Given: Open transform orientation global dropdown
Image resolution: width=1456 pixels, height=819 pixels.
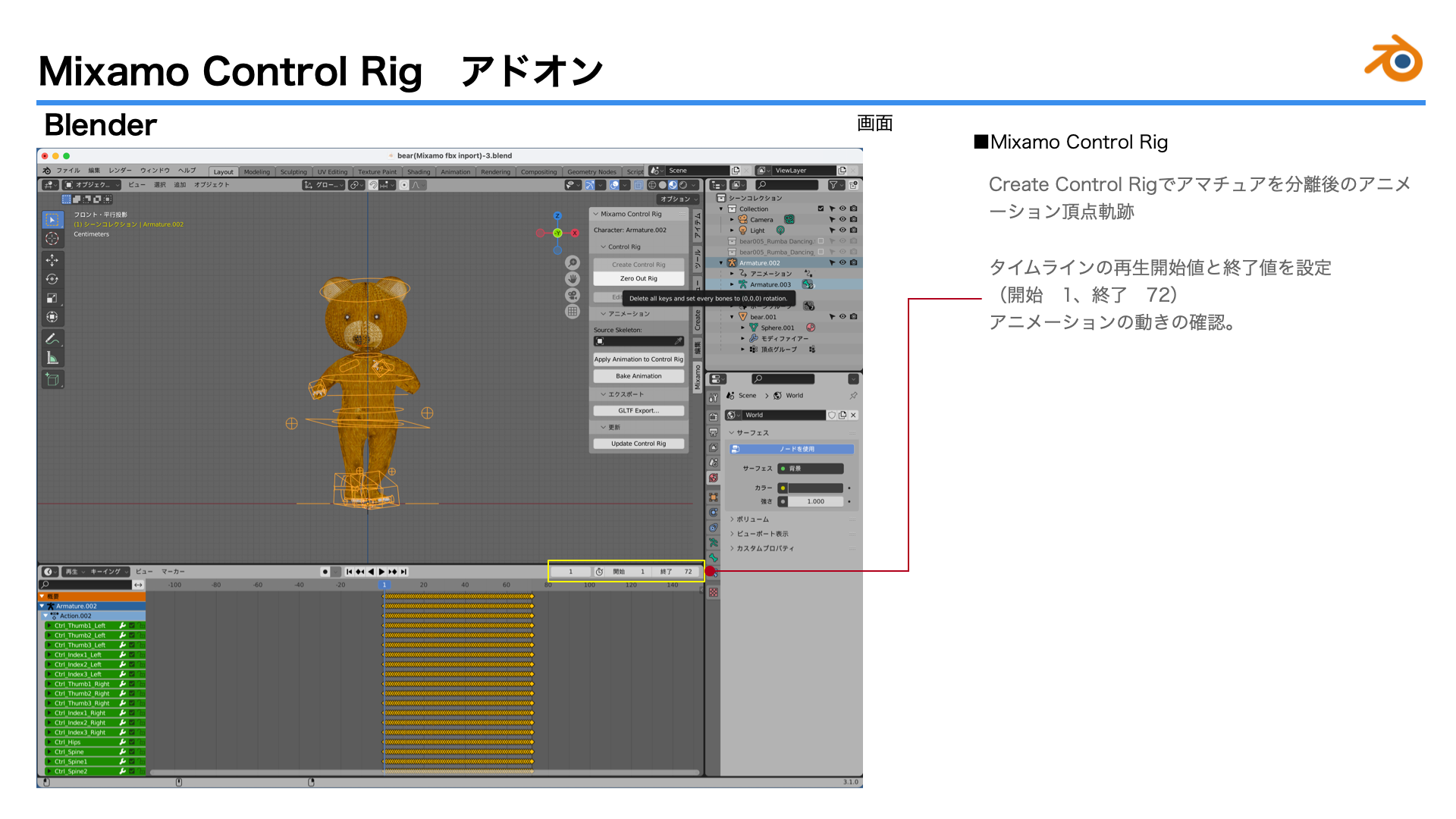Looking at the screenshot, I should pyautogui.click(x=325, y=185).
